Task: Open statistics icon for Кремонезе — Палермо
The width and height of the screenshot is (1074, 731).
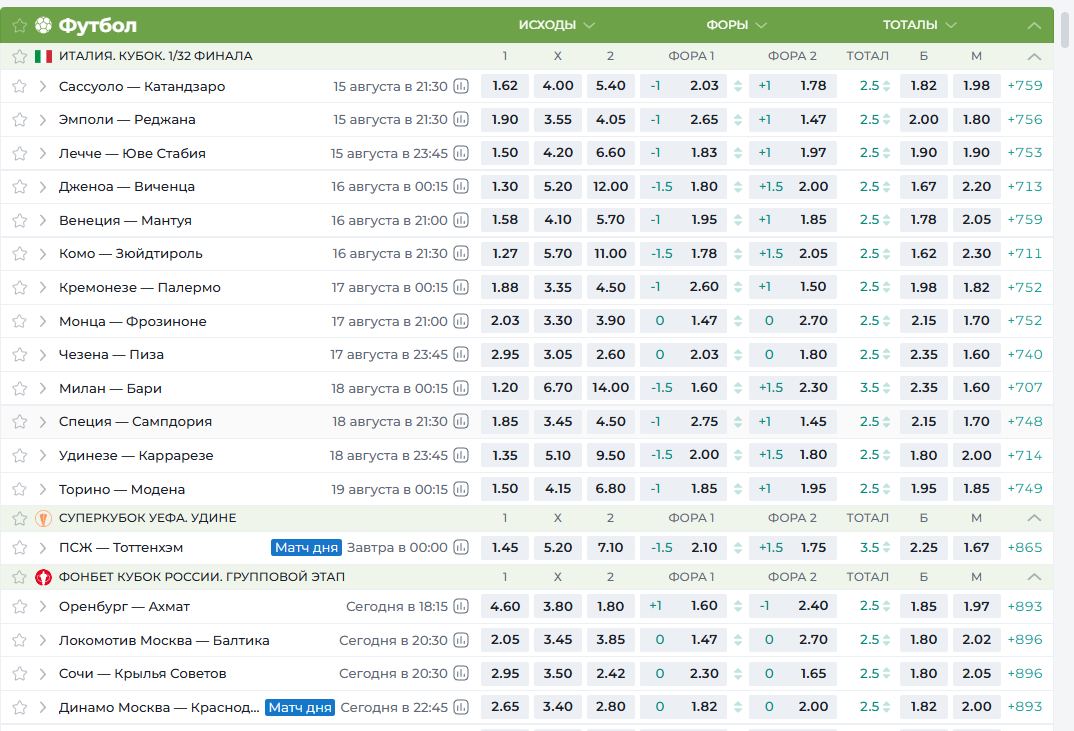Action: tap(461, 288)
